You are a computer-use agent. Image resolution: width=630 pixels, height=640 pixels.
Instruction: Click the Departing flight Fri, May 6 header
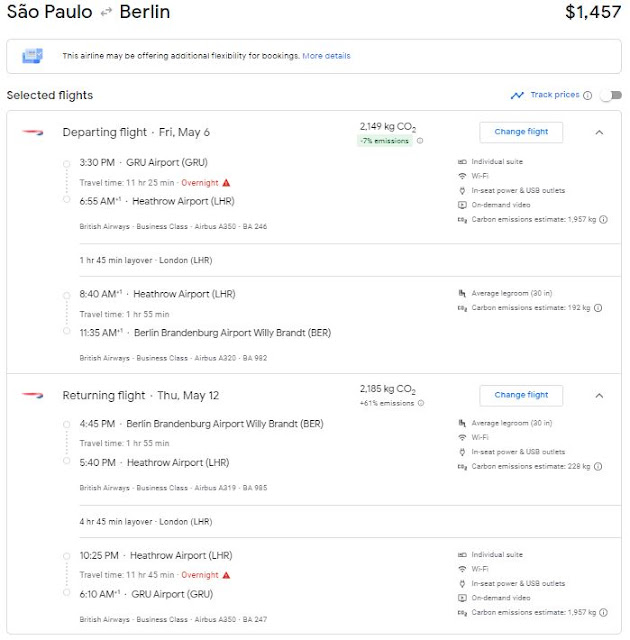click(x=136, y=132)
